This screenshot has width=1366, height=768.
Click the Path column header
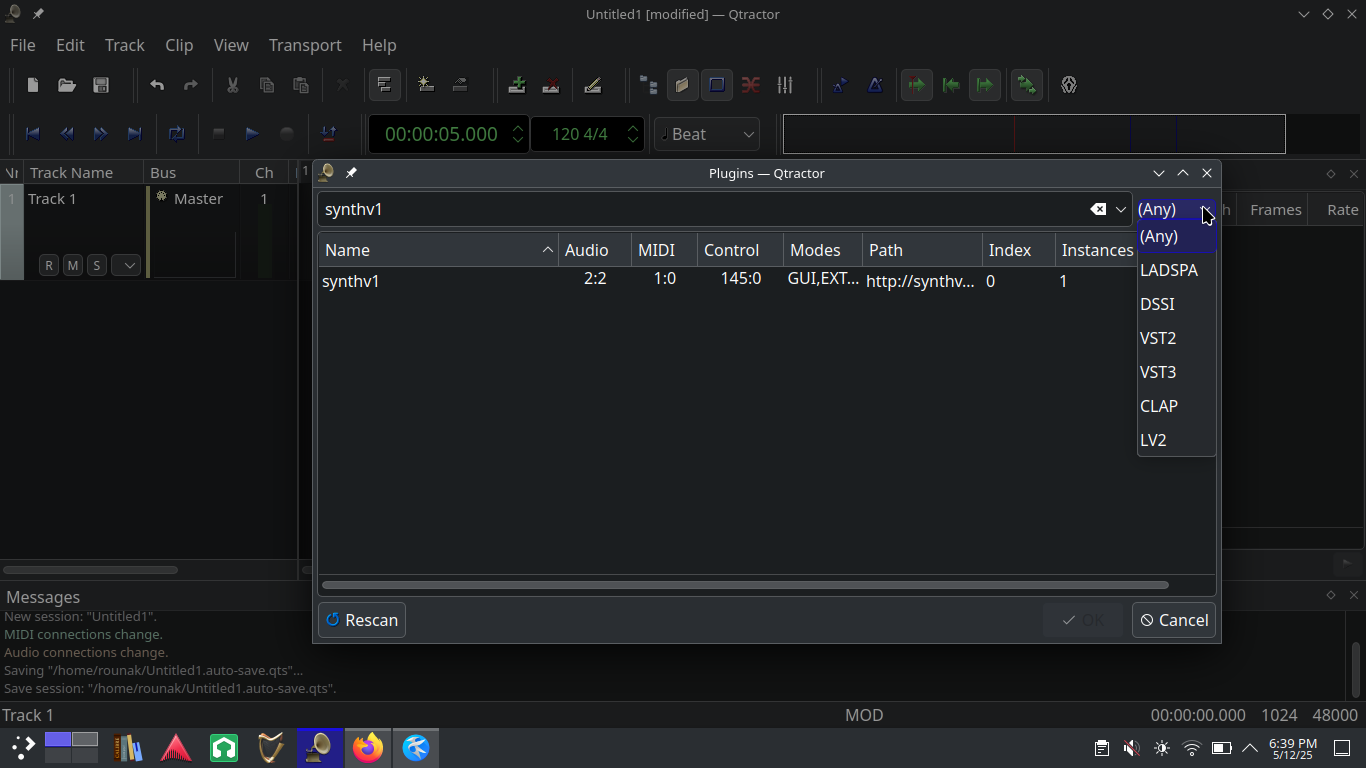pos(922,250)
